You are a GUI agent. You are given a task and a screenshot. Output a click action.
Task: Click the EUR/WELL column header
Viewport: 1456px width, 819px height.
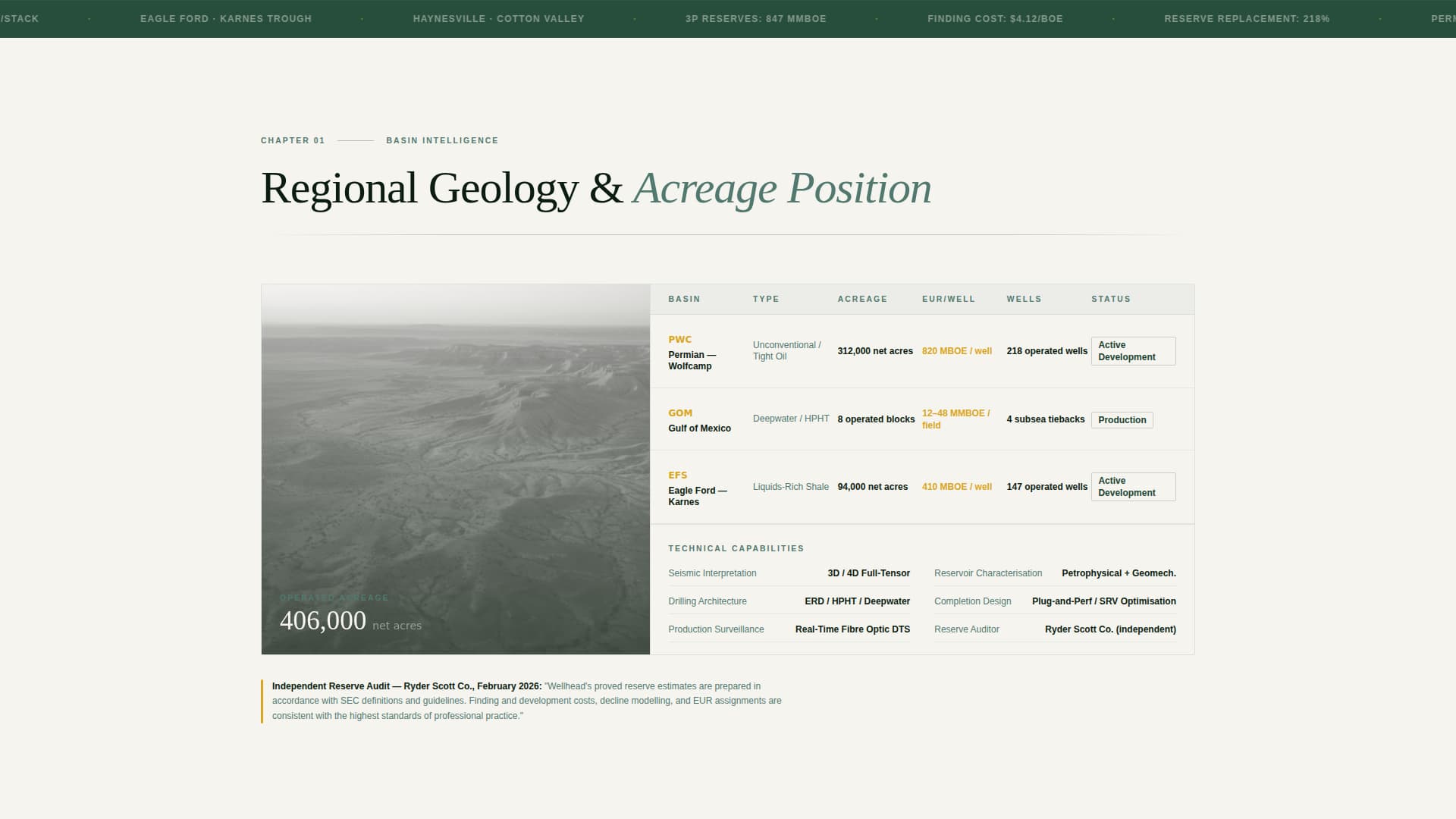(x=949, y=299)
